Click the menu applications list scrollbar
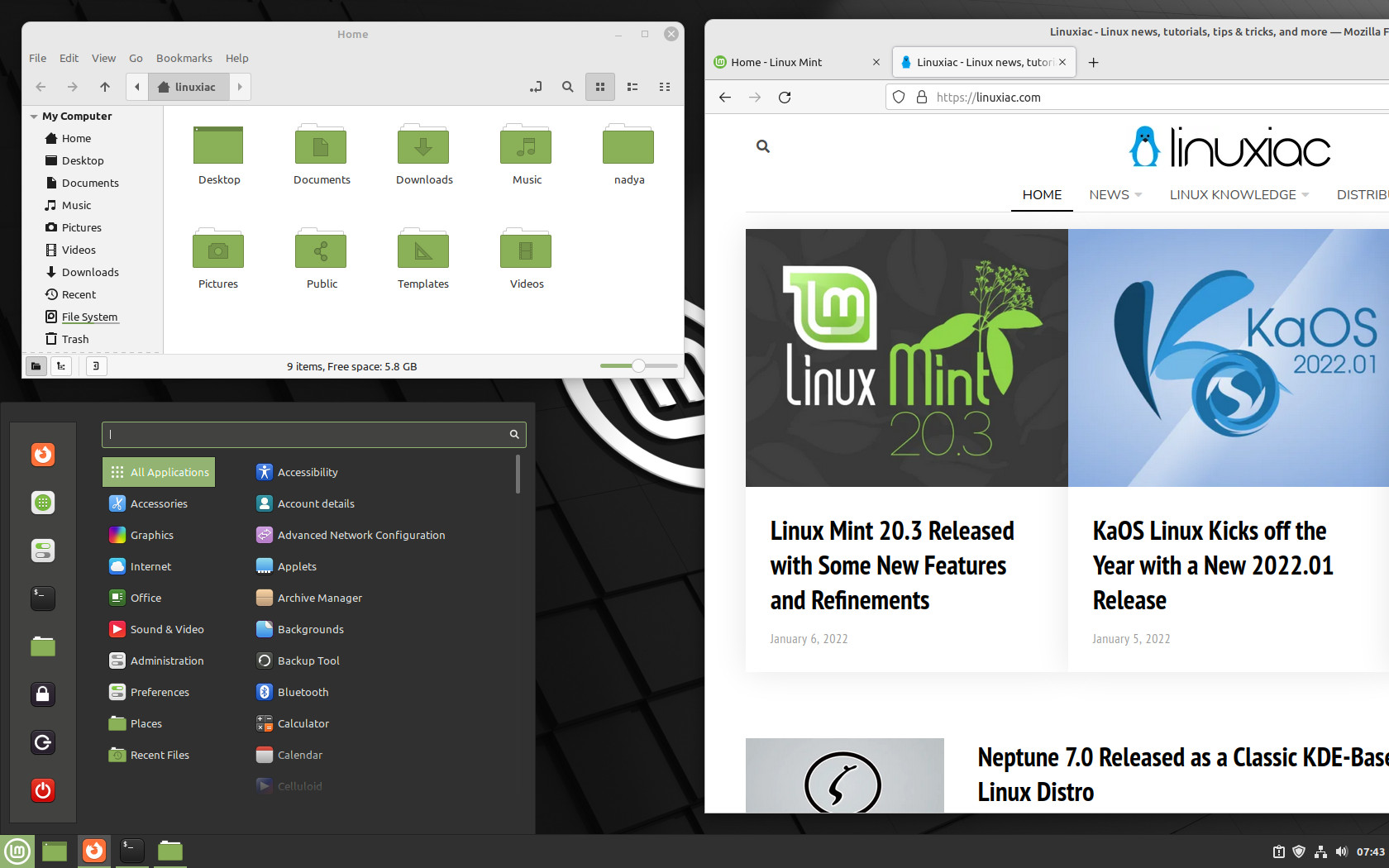 click(x=518, y=474)
